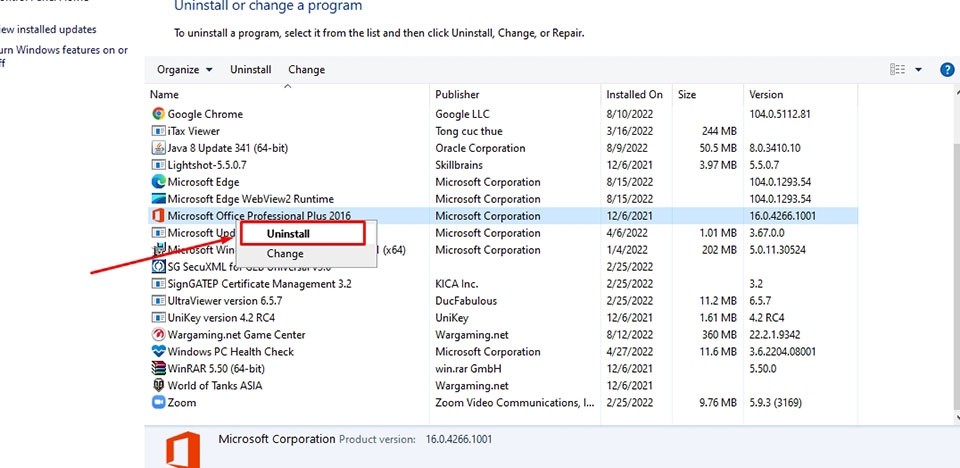This screenshot has width=960, height=468.
Task: Click the WinRAR 5.50 program icon
Action: click(x=158, y=369)
